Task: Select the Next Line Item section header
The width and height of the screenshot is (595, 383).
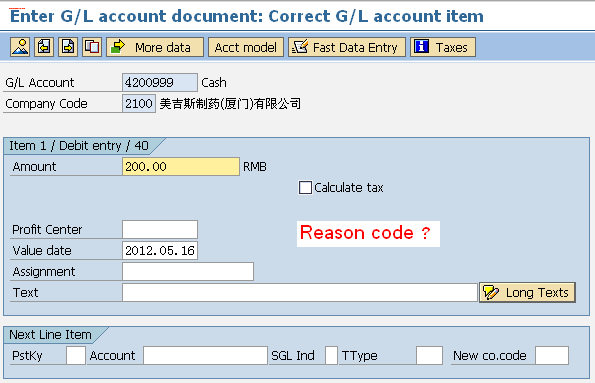Action: (x=51, y=334)
